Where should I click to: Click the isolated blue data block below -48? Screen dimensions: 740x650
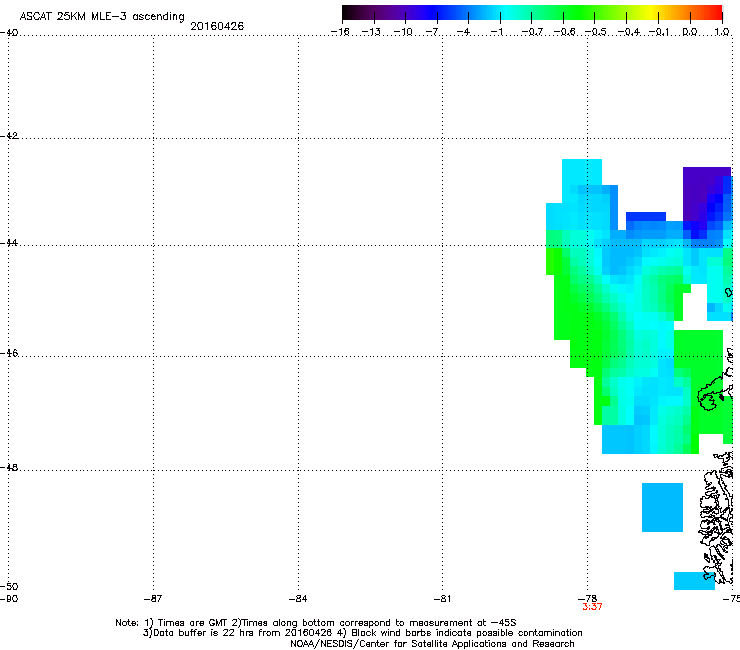pos(662,507)
